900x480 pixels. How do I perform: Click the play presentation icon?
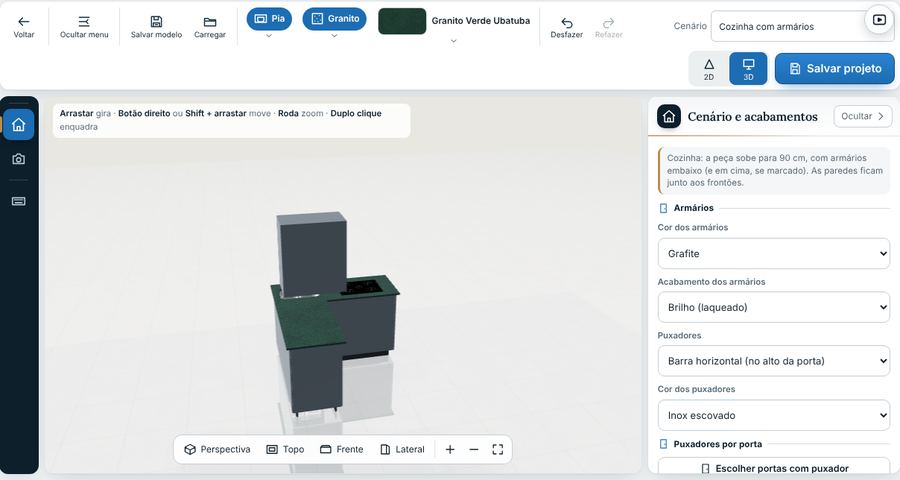[879, 20]
